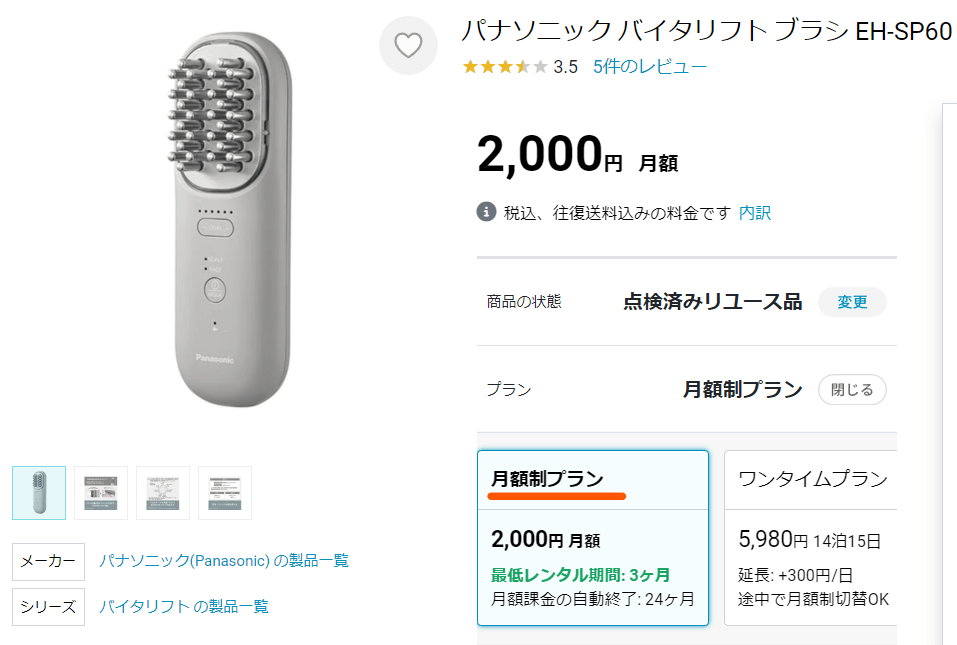Click the product title EH-SP60 heading
957x645 pixels.
point(705,31)
